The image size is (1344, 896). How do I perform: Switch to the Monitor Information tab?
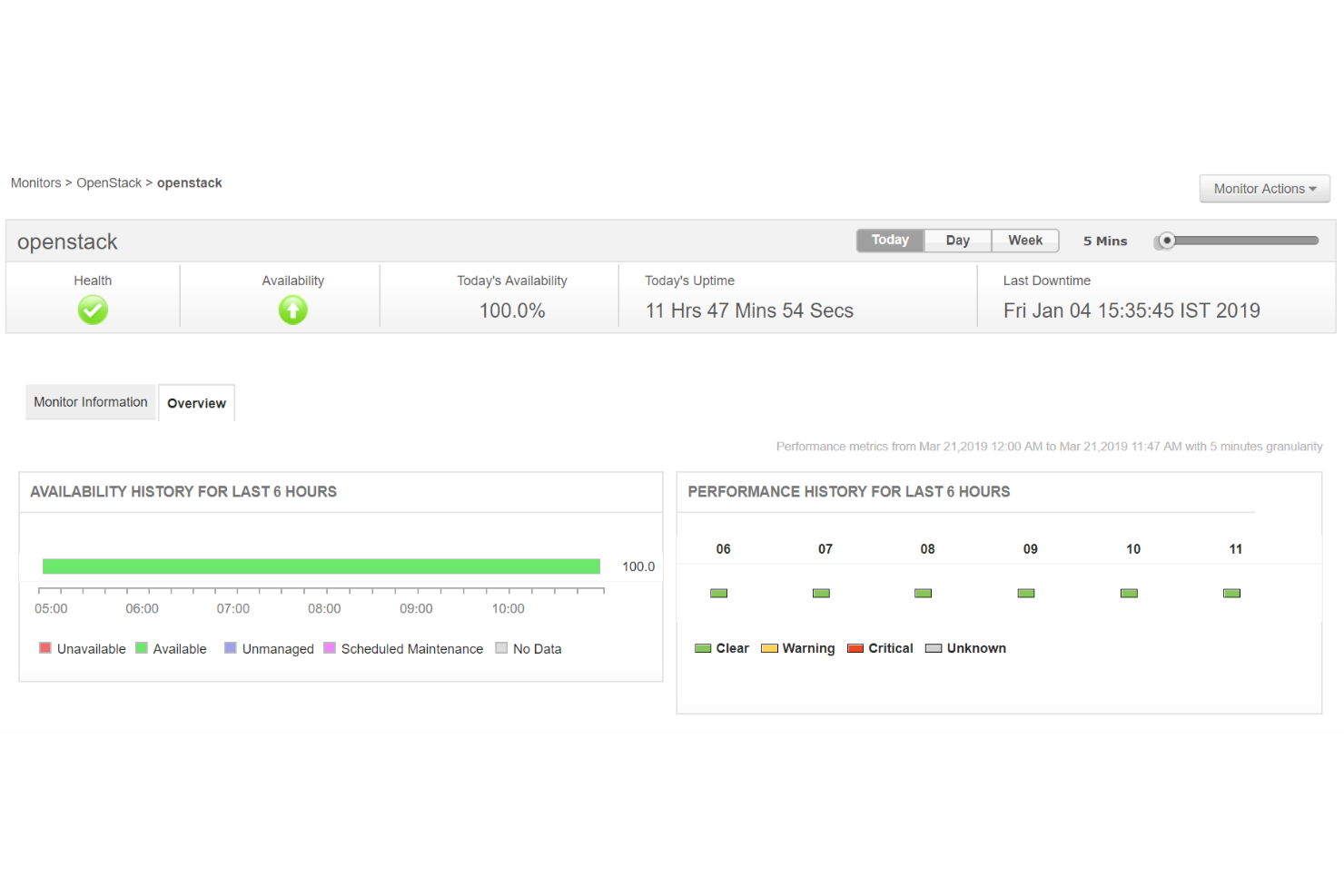(90, 402)
